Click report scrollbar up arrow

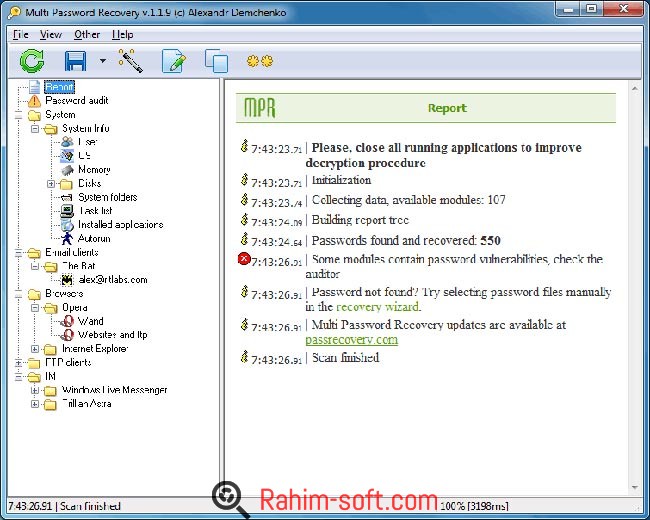[635, 88]
